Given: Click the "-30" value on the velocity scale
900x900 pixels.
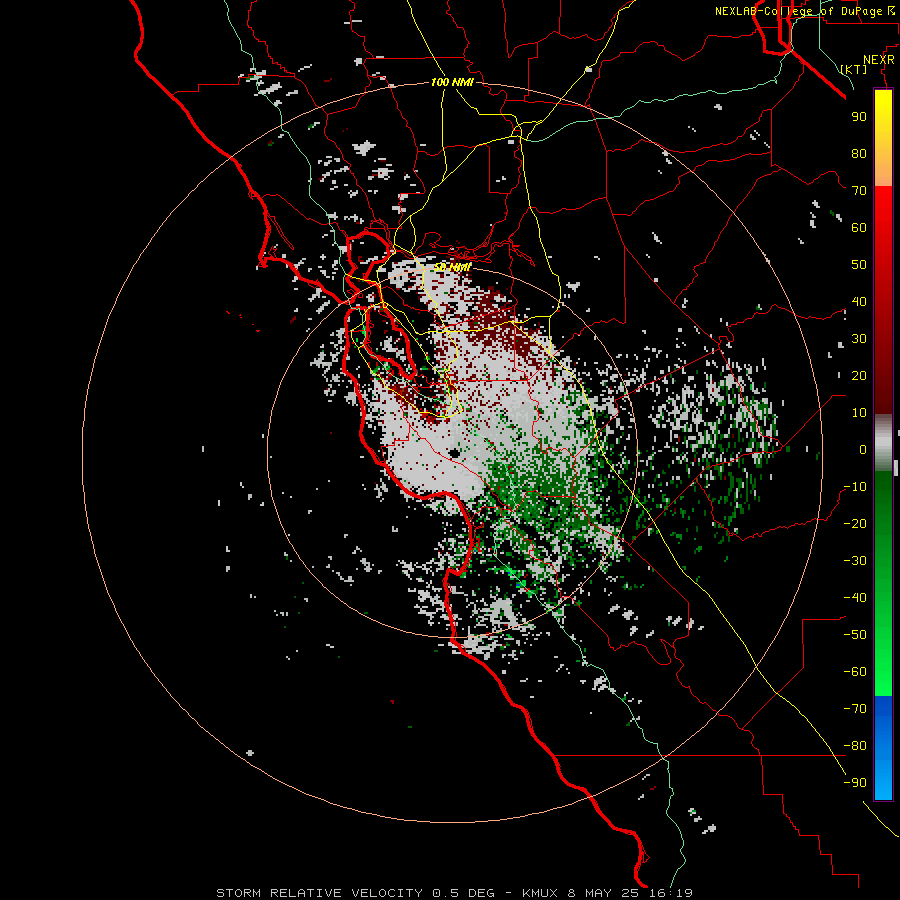Looking at the screenshot, I should pyautogui.click(x=855, y=561).
